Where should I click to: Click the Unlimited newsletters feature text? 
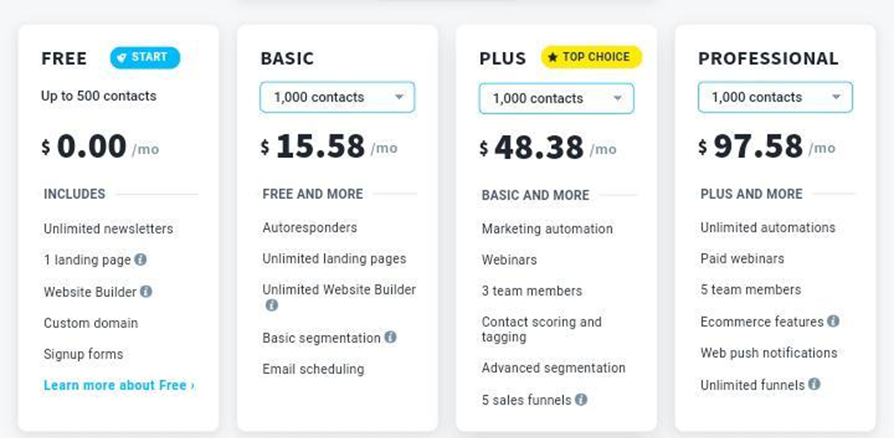tap(108, 229)
